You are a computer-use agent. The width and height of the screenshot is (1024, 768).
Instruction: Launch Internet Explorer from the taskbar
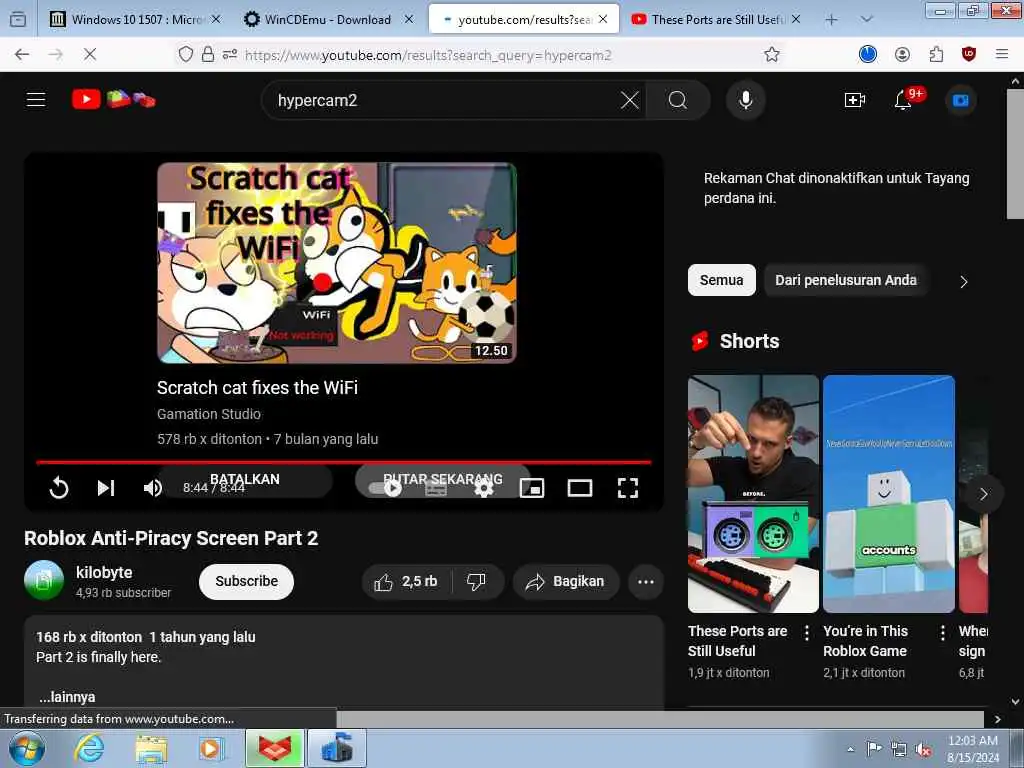pyautogui.click(x=88, y=748)
